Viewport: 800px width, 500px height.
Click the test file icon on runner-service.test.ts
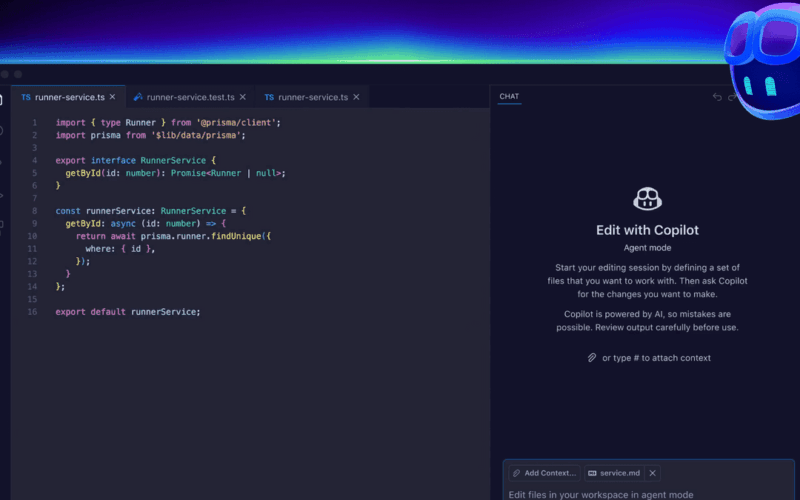(x=138, y=97)
